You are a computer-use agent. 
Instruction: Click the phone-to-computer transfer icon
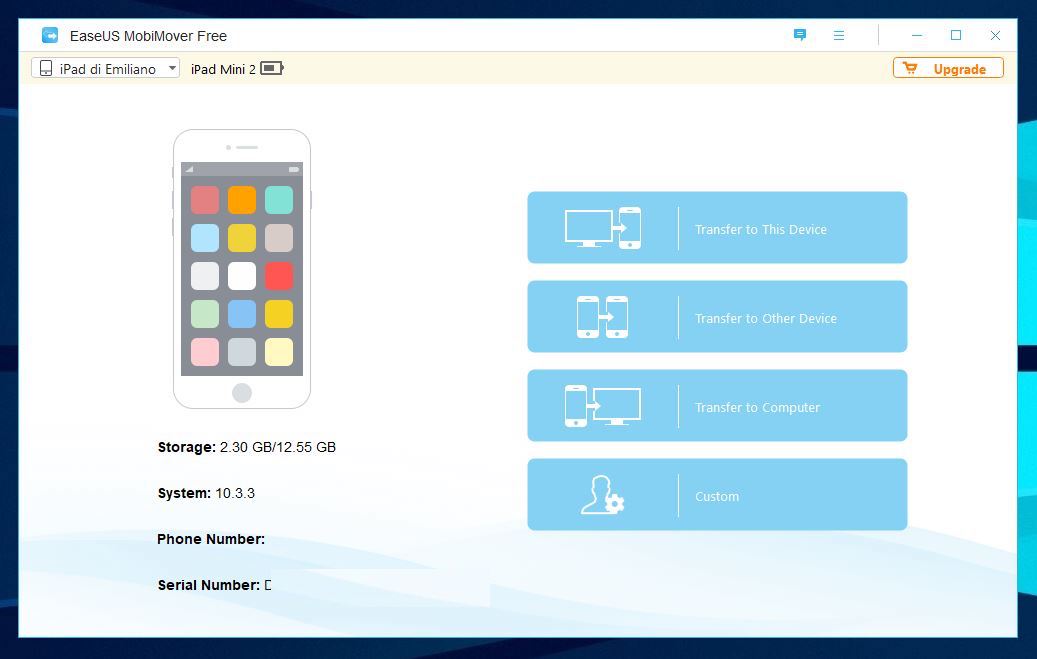[x=602, y=406]
